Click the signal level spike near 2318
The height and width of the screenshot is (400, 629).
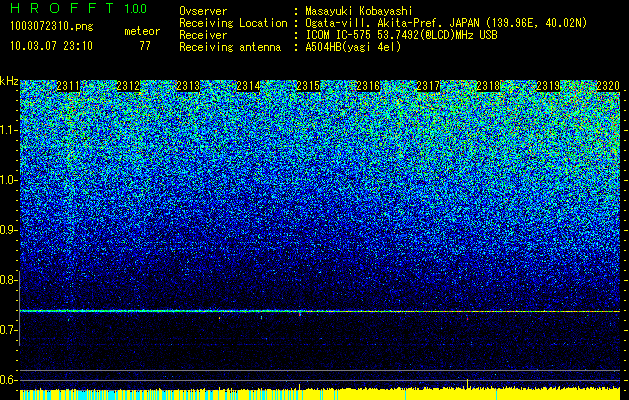467,383
